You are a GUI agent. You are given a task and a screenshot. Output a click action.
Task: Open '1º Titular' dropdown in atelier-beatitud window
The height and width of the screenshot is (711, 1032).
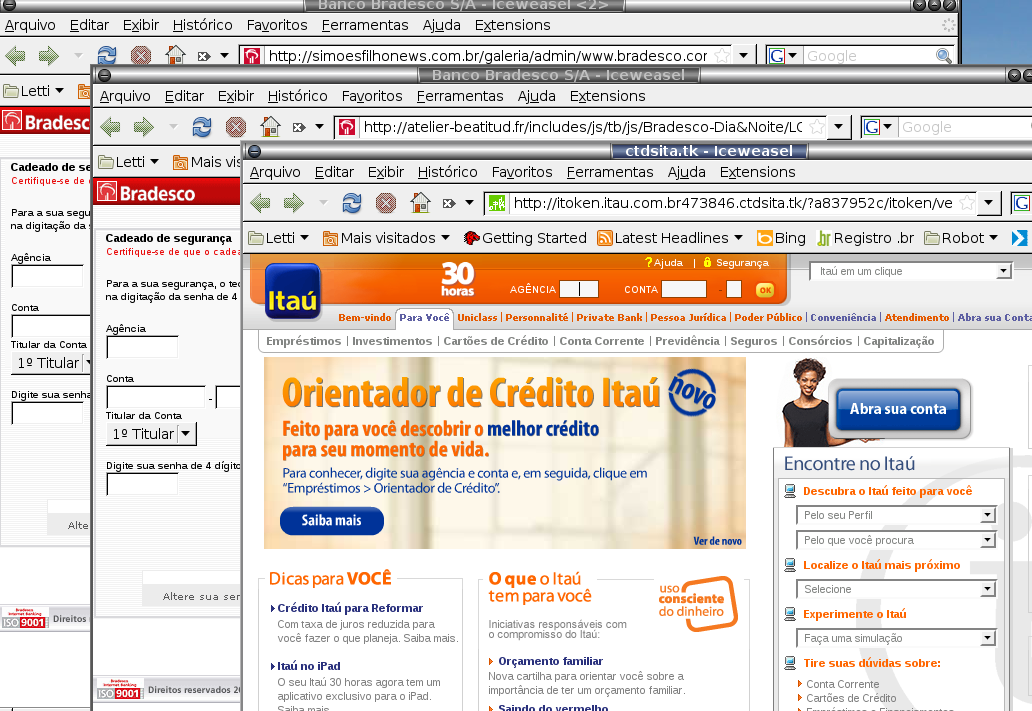(x=151, y=433)
